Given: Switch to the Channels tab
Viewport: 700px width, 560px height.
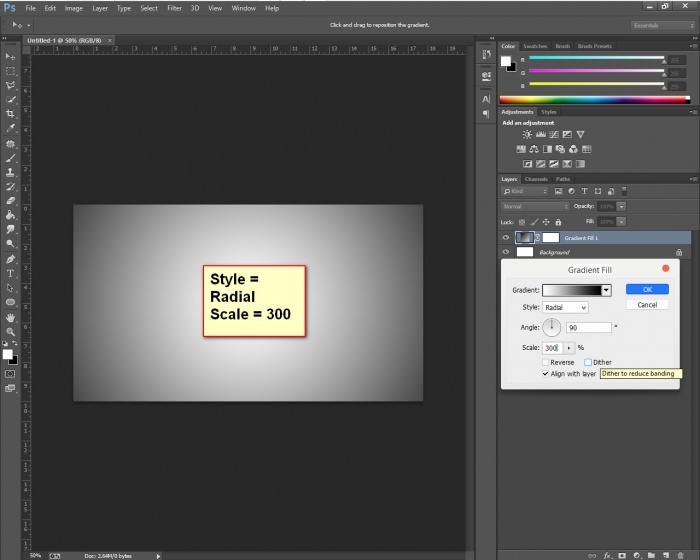Looking at the screenshot, I should point(536,179).
